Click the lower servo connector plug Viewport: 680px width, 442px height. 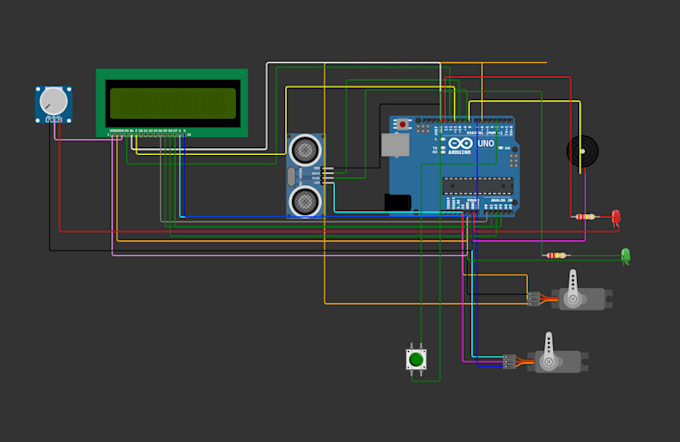pos(509,361)
